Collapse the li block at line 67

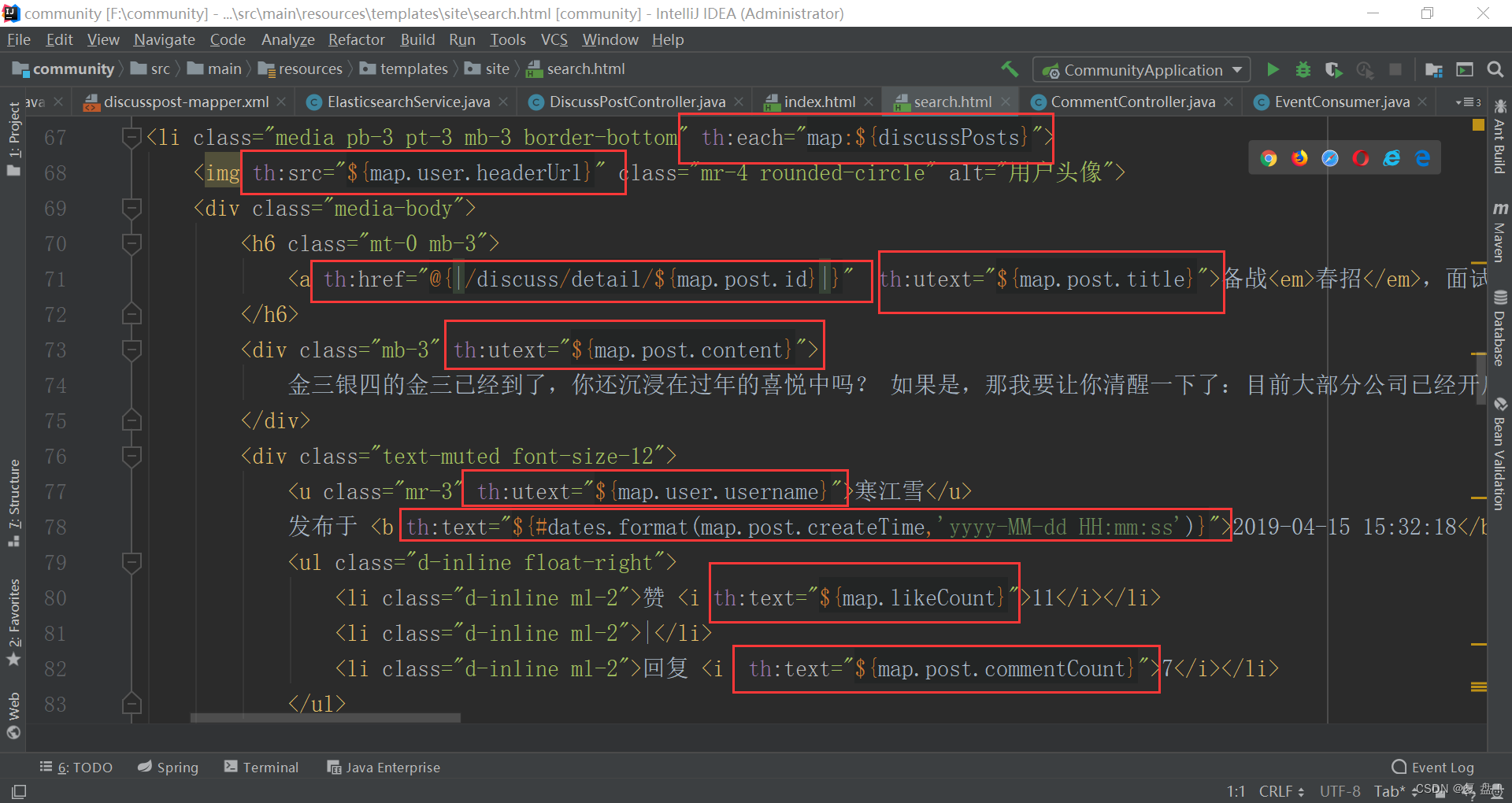[x=132, y=138]
